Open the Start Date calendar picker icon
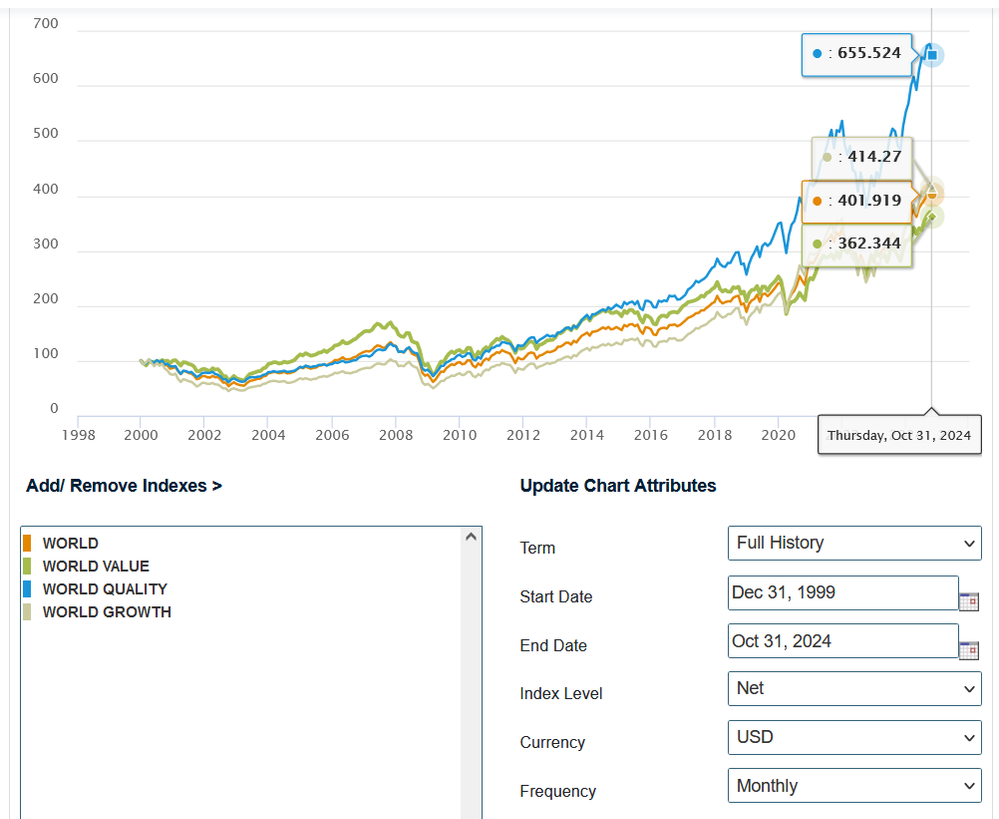999x819 pixels. pyautogui.click(x=968, y=601)
